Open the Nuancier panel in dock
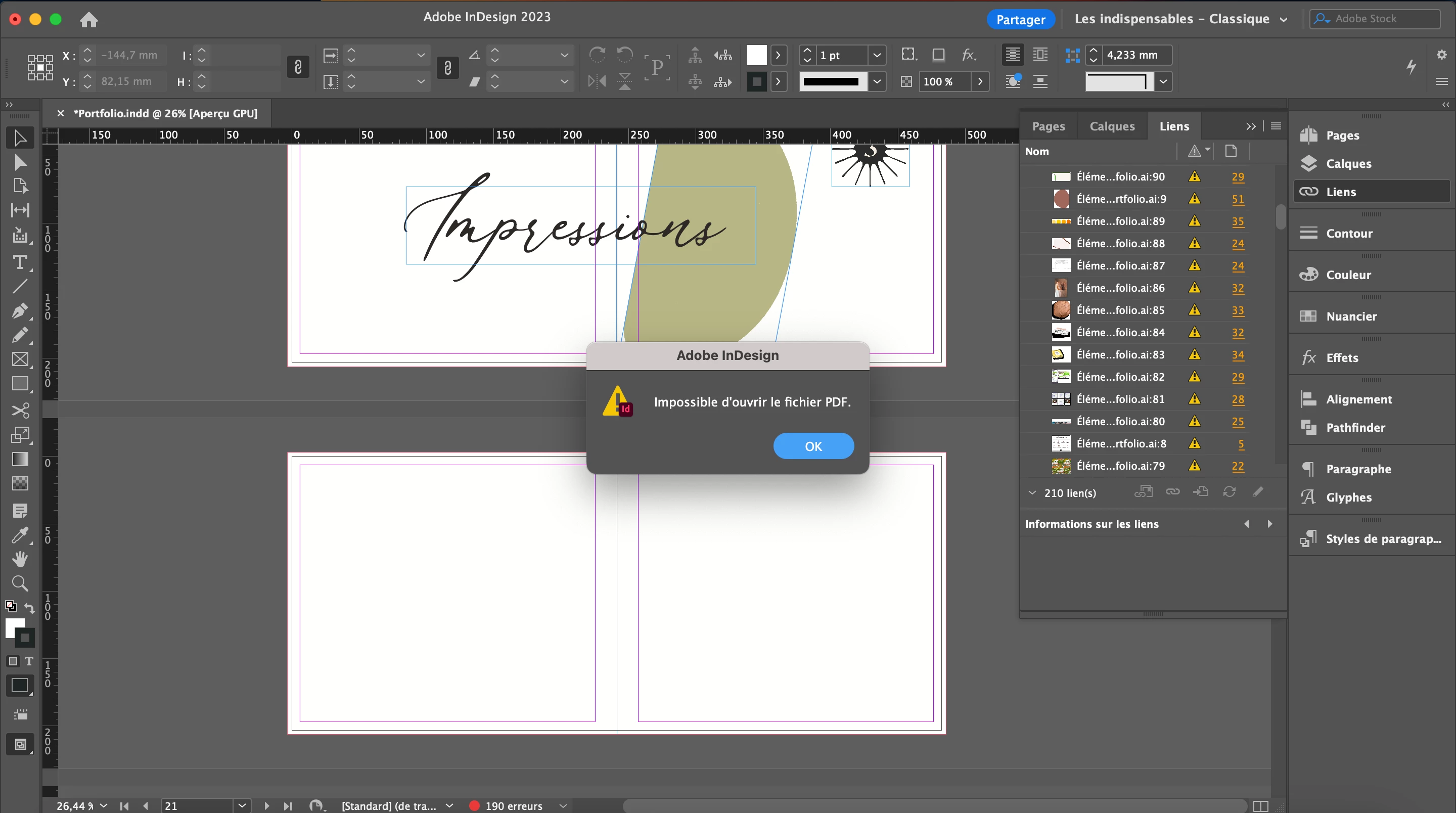The width and height of the screenshot is (1456, 813). pyautogui.click(x=1350, y=316)
